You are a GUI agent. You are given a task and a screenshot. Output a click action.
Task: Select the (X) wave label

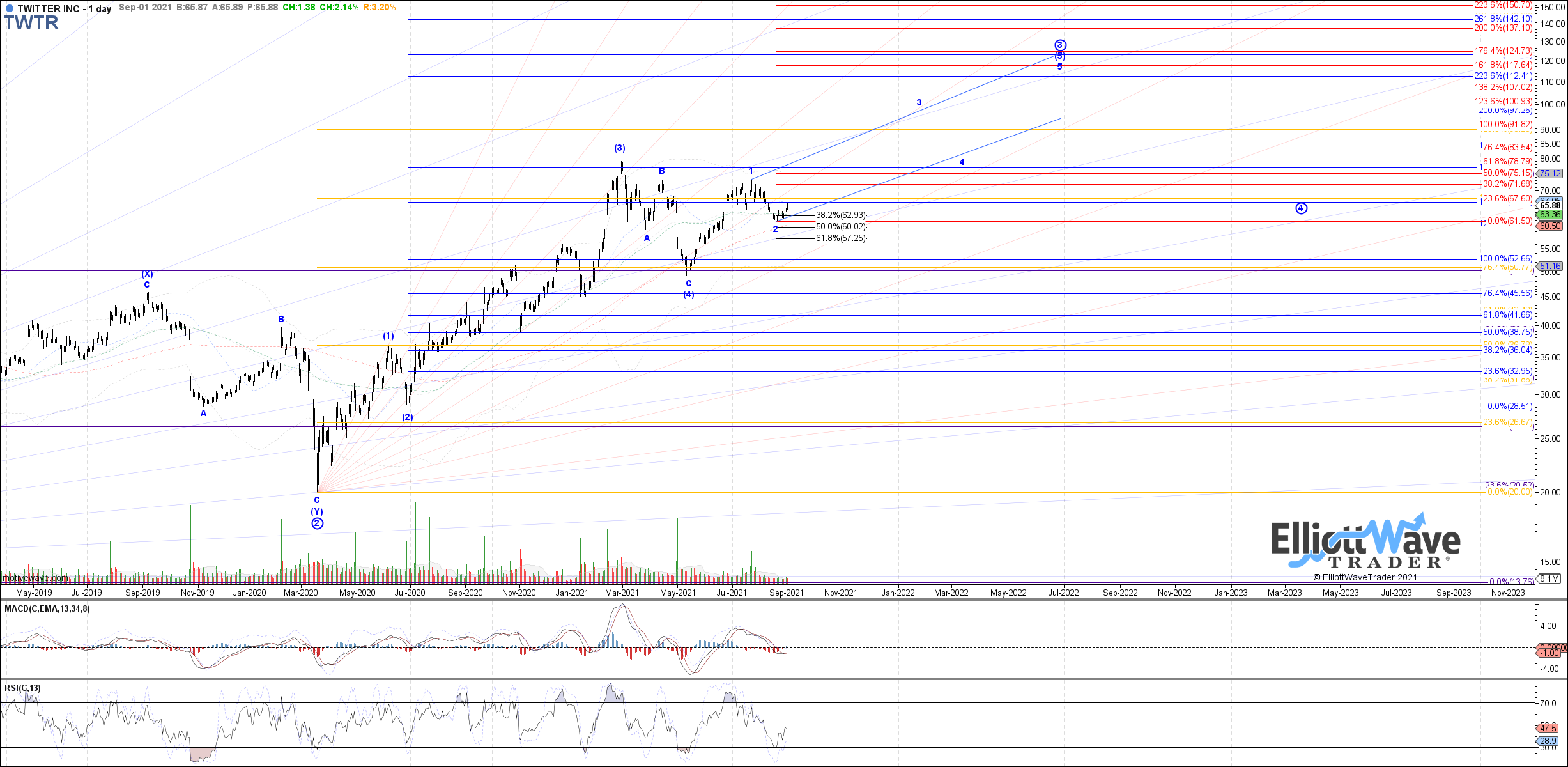tap(147, 274)
